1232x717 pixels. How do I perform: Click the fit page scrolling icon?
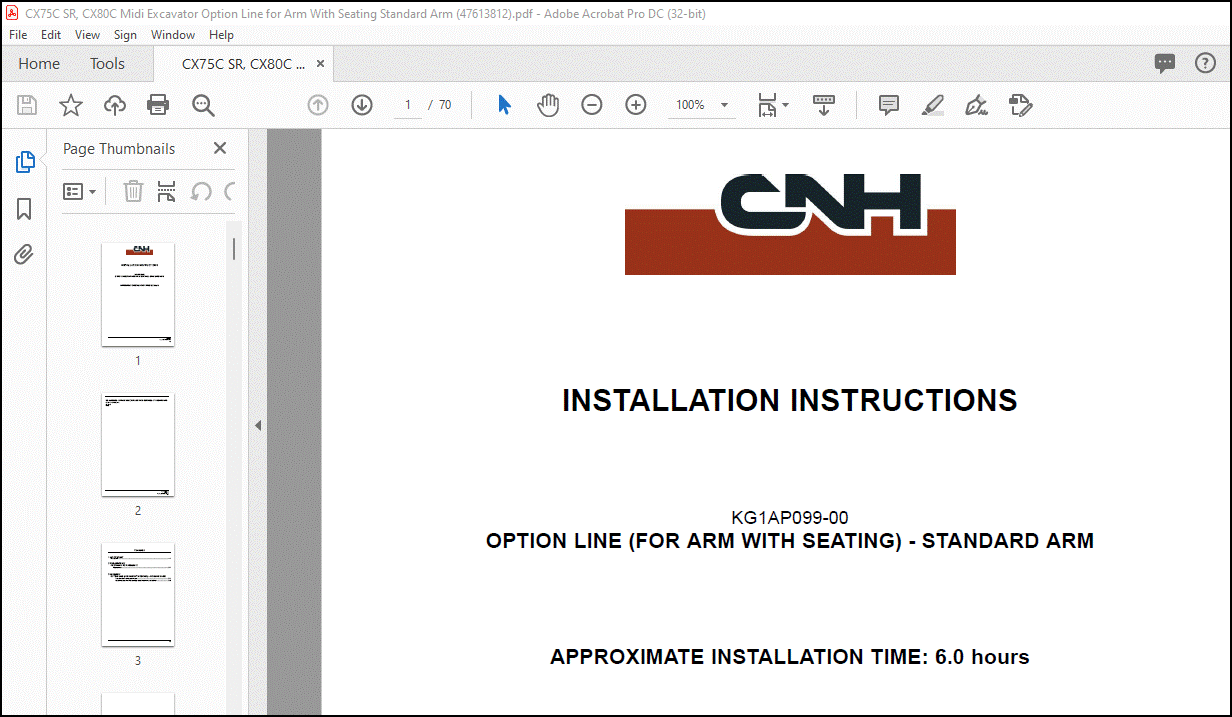(x=767, y=105)
